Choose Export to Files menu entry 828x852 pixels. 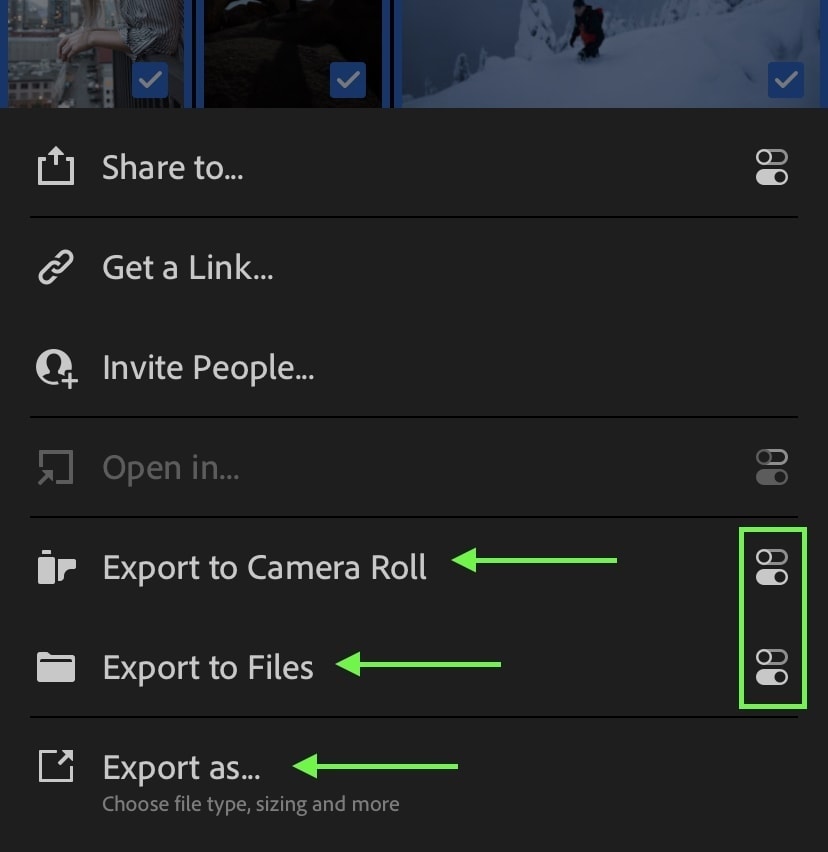point(208,667)
